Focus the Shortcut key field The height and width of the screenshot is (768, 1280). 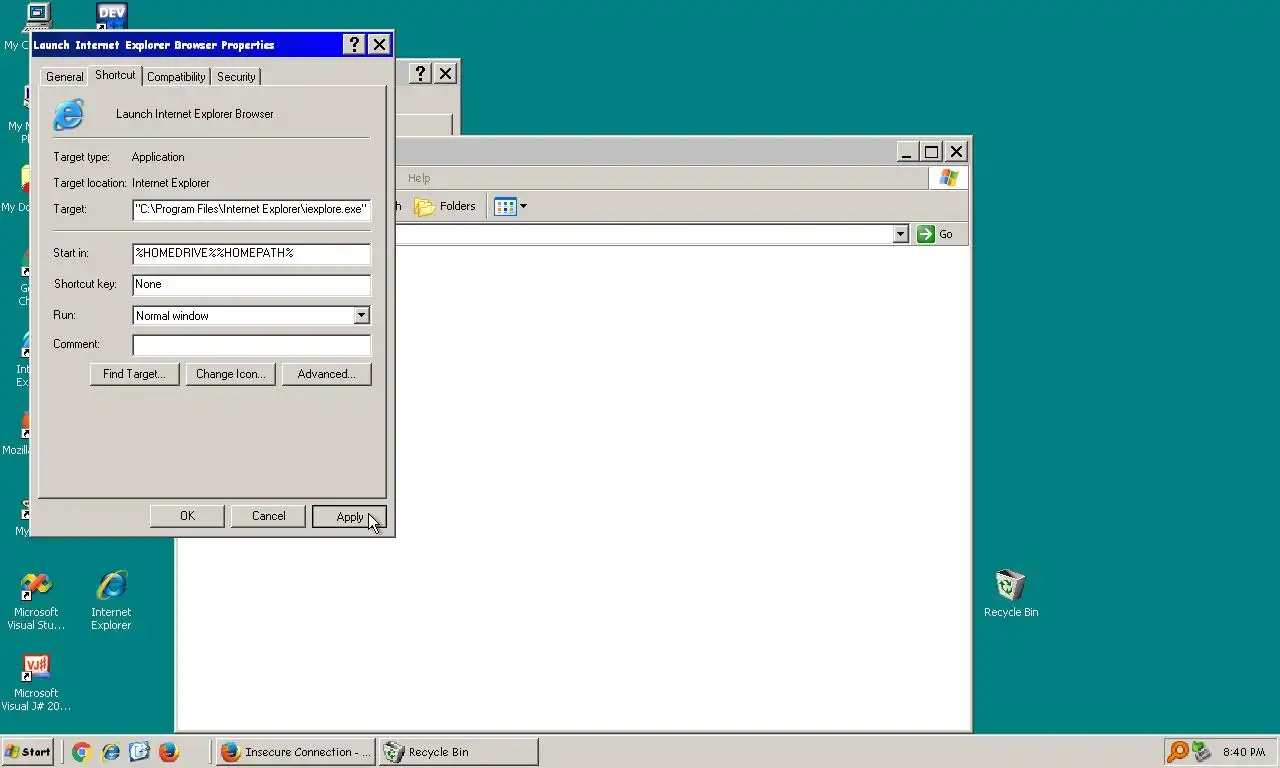click(251, 284)
